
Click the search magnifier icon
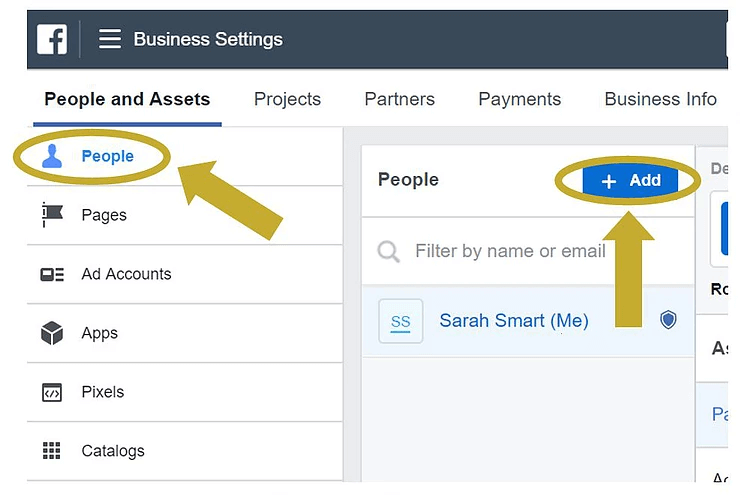pos(389,251)
